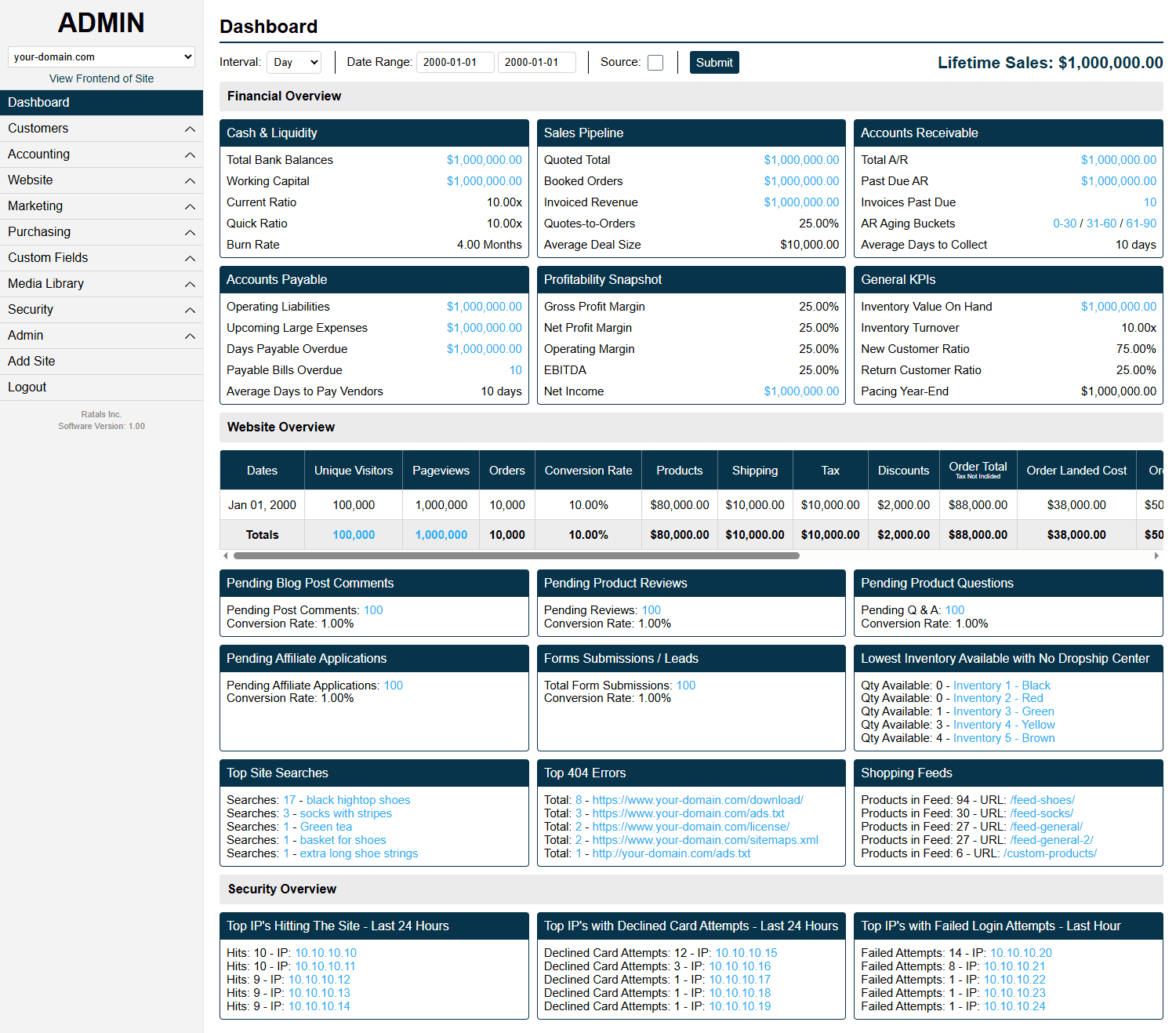
Task: Open the Interval dropdown set to Day
Action: 294,62
